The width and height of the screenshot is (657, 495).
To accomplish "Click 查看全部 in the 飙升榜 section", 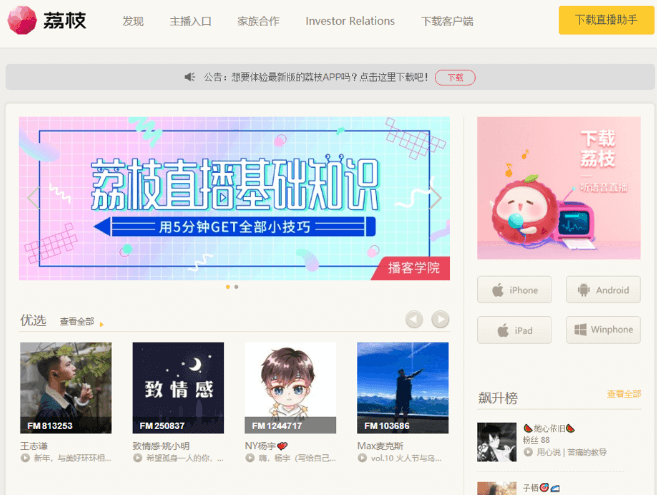I will pyautogui.click(x=624, y=394).
